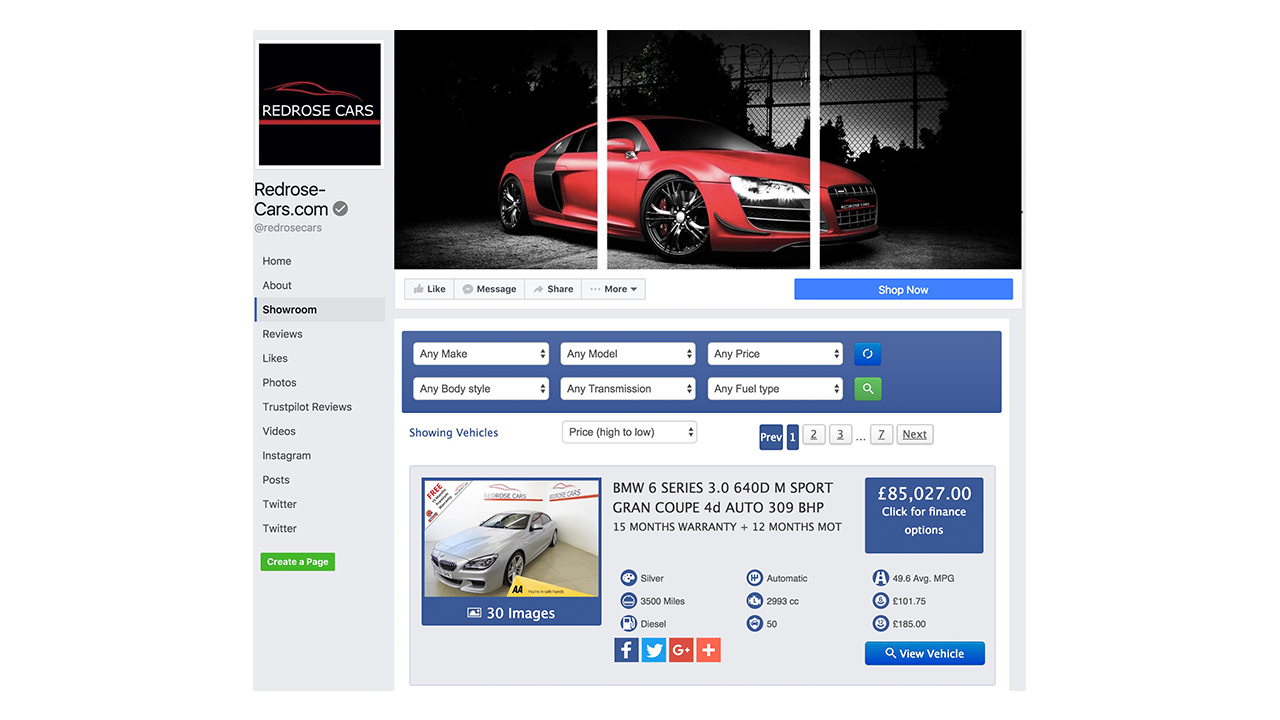The height and width of the screenshot is (720, 1280).
Task: Click the insurance group 50 icon
Action: tap(754, 624)
